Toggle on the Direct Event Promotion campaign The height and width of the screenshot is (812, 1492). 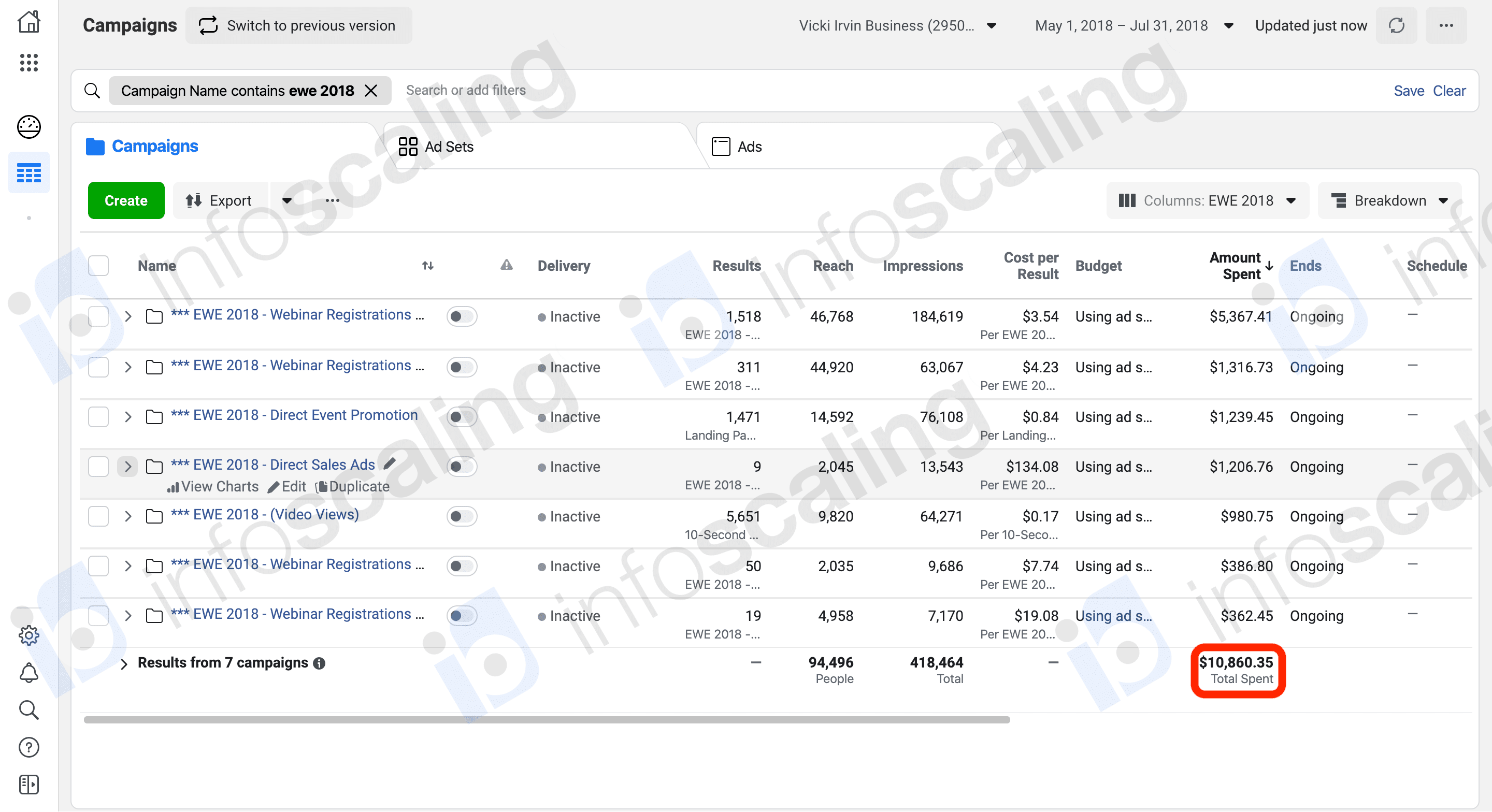tap(461, 417)
